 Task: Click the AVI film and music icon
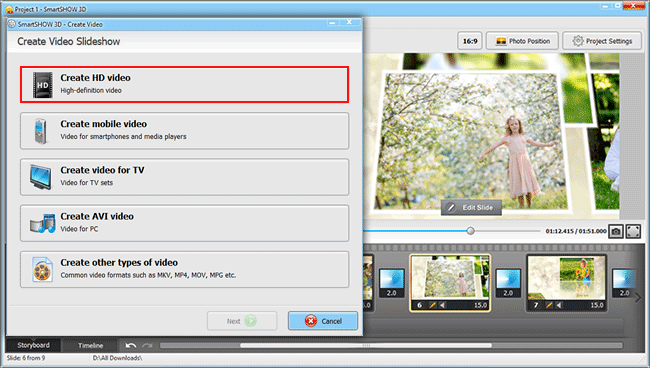[x=42, y=223]
